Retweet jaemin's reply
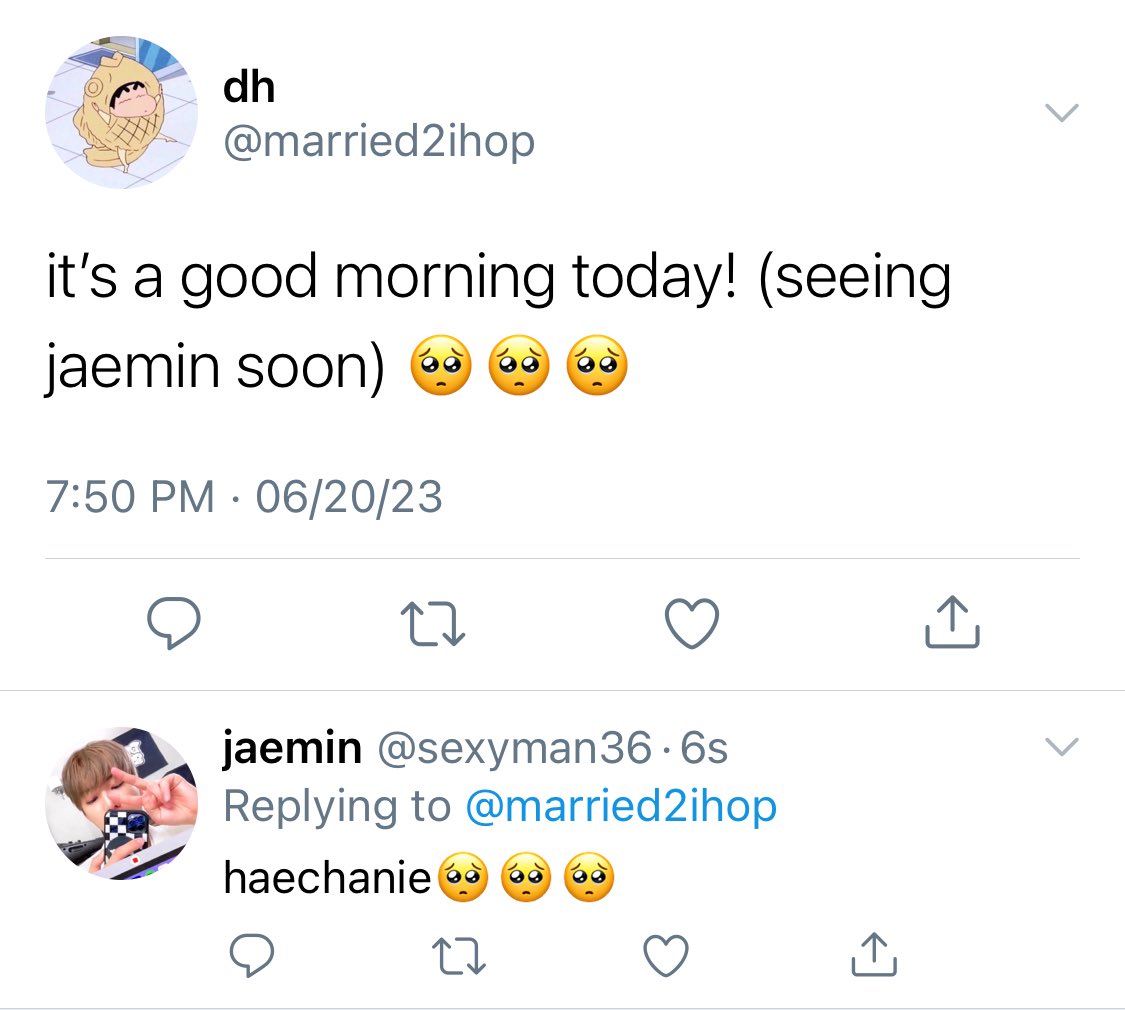 (x=459, y=956)
